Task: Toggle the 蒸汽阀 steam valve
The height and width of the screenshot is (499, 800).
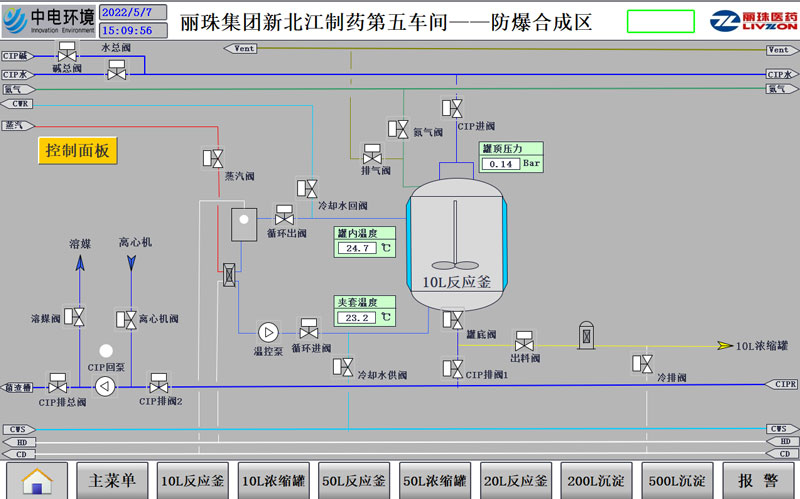Action: coord(213,158)
